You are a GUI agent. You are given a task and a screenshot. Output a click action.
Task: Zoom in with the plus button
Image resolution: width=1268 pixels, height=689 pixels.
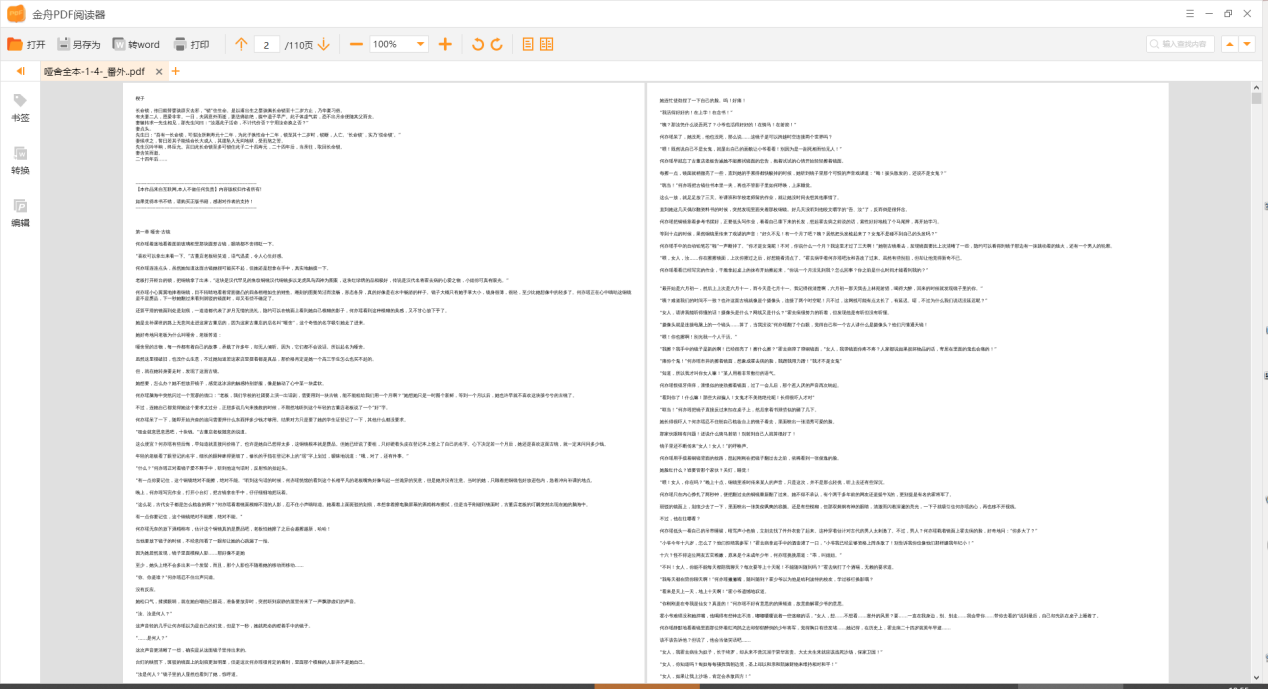(x=444, y=44)
